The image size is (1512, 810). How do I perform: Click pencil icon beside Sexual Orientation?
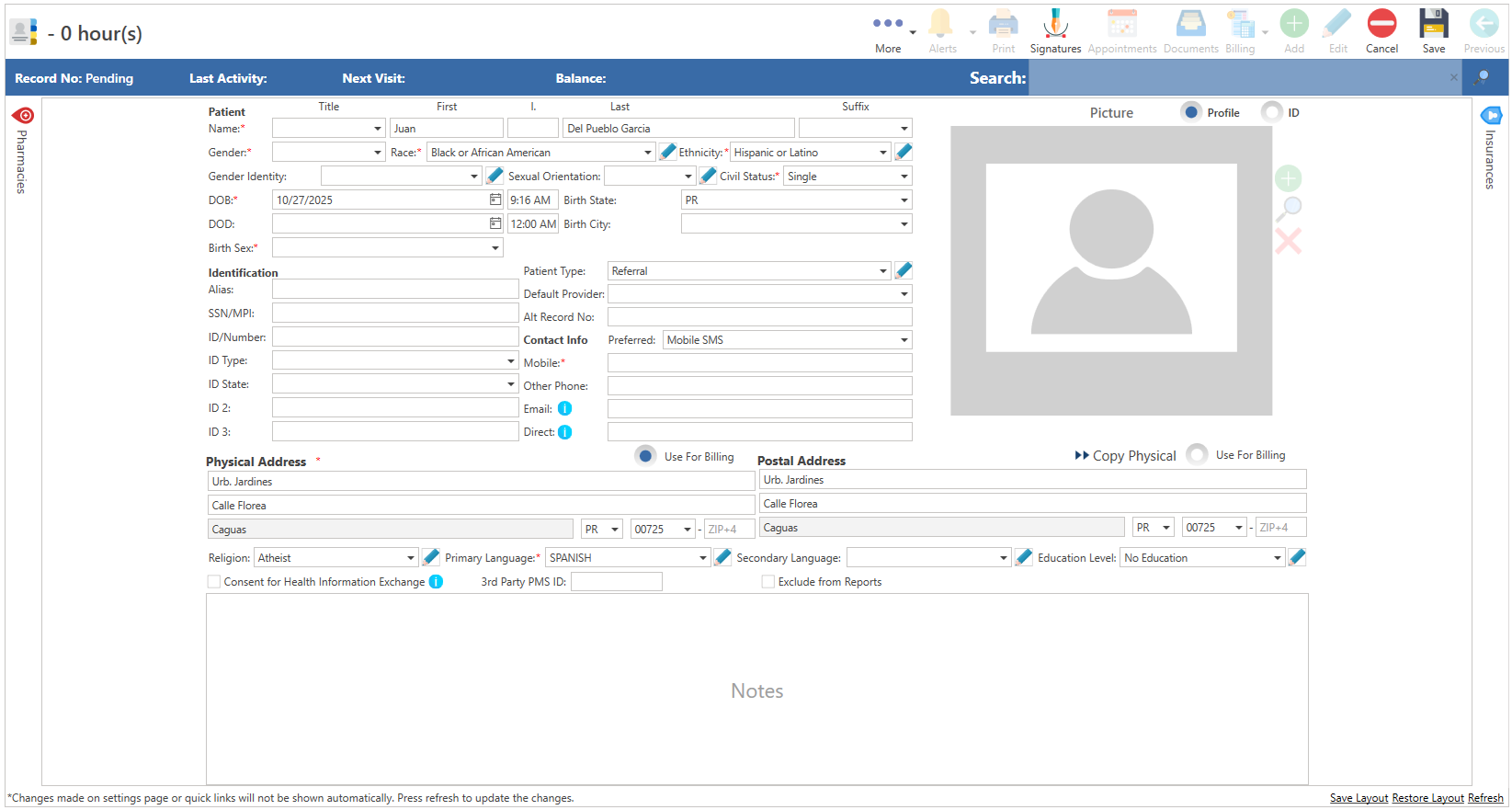708,176
